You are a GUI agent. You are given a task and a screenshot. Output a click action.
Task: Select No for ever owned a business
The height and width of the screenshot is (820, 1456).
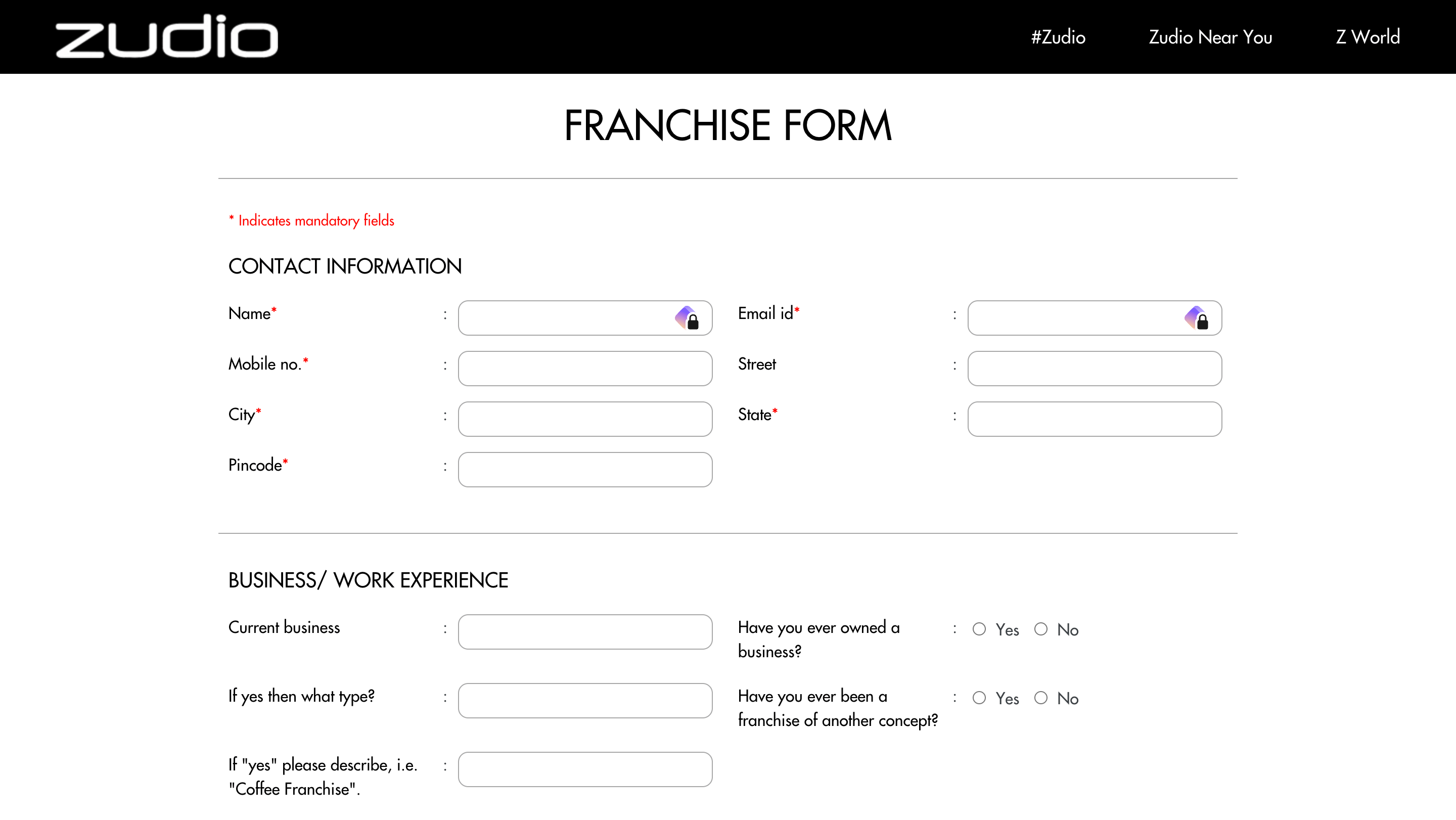(x=1040, y=629)
